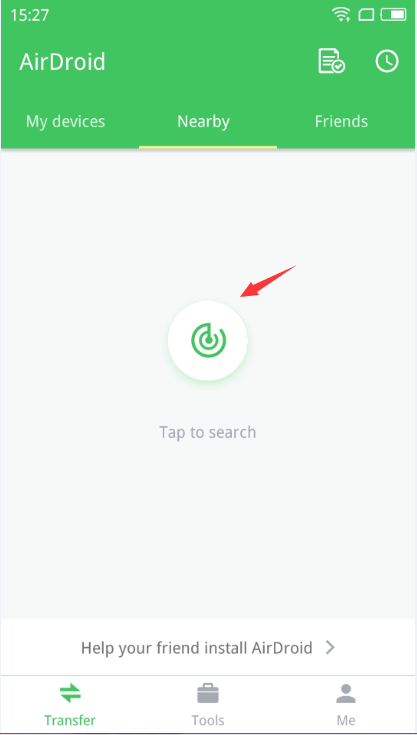Open the Me profile person icon
Viewport: 417px width, 735px height.
click(346, 694)
